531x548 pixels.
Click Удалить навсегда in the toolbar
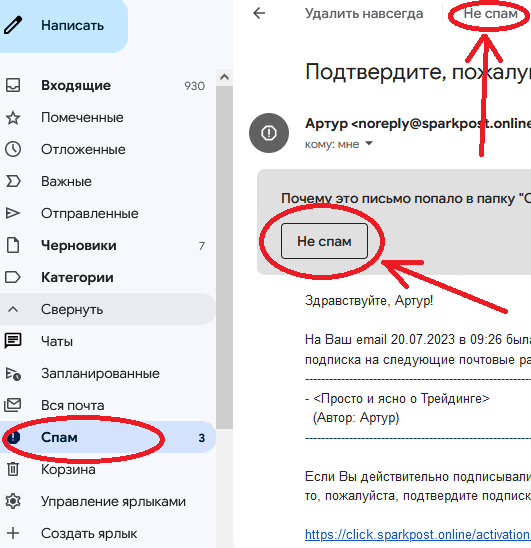pyautogui.click(x=364, y=14)
